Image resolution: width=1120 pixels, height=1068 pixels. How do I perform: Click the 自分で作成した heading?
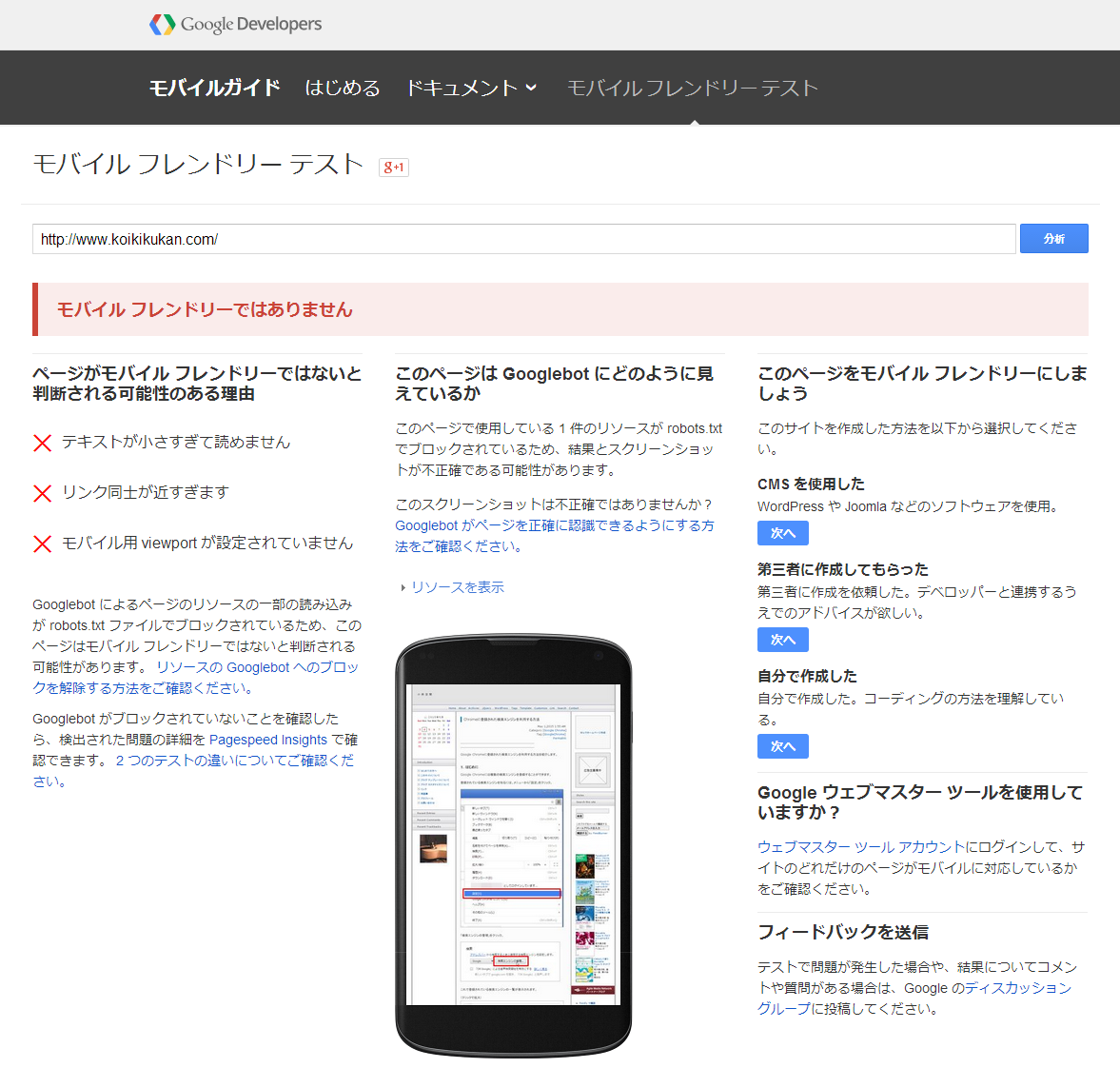pos(807,676)
